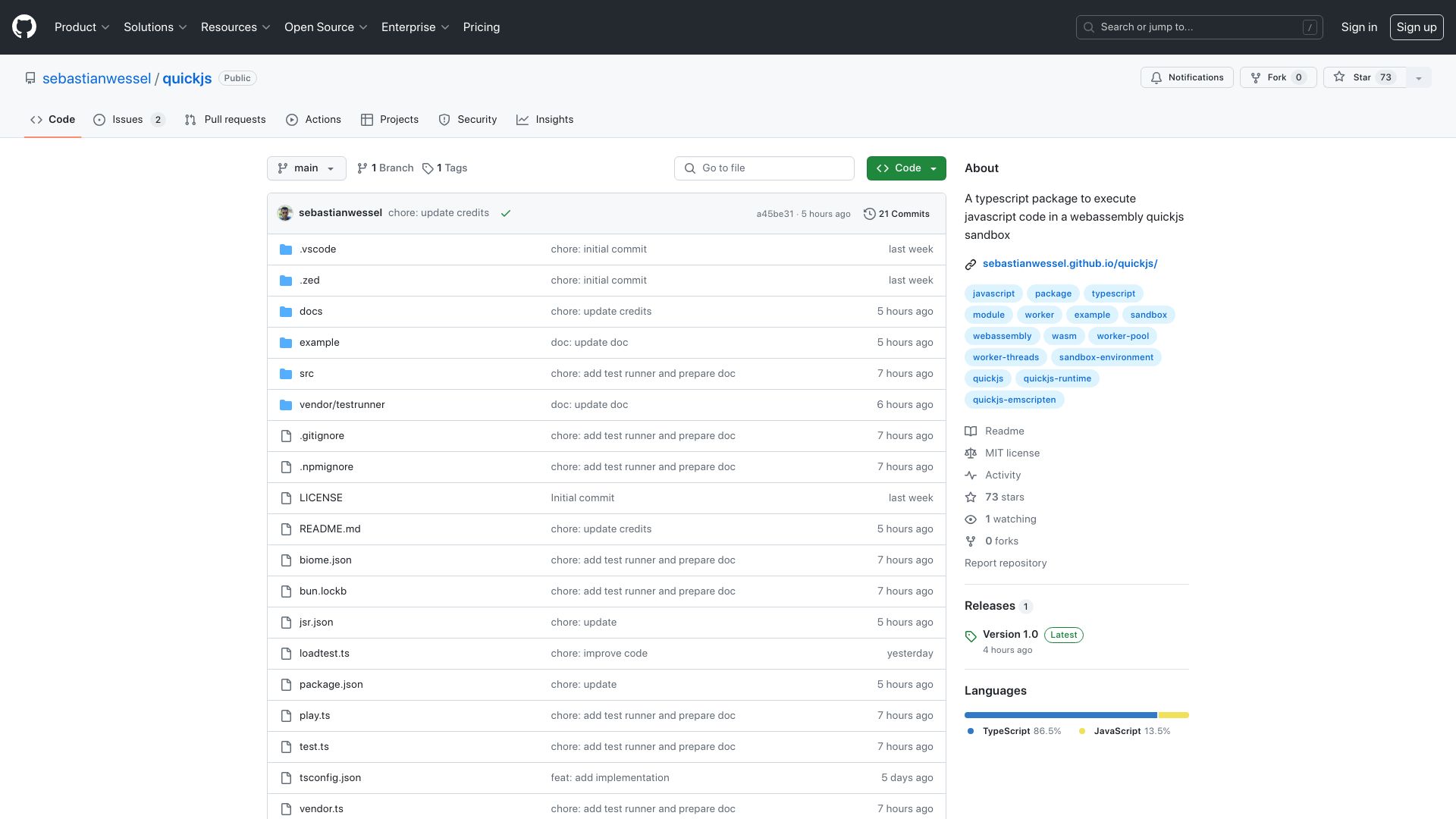Click the Readme book icon

(x=971, y=431)
